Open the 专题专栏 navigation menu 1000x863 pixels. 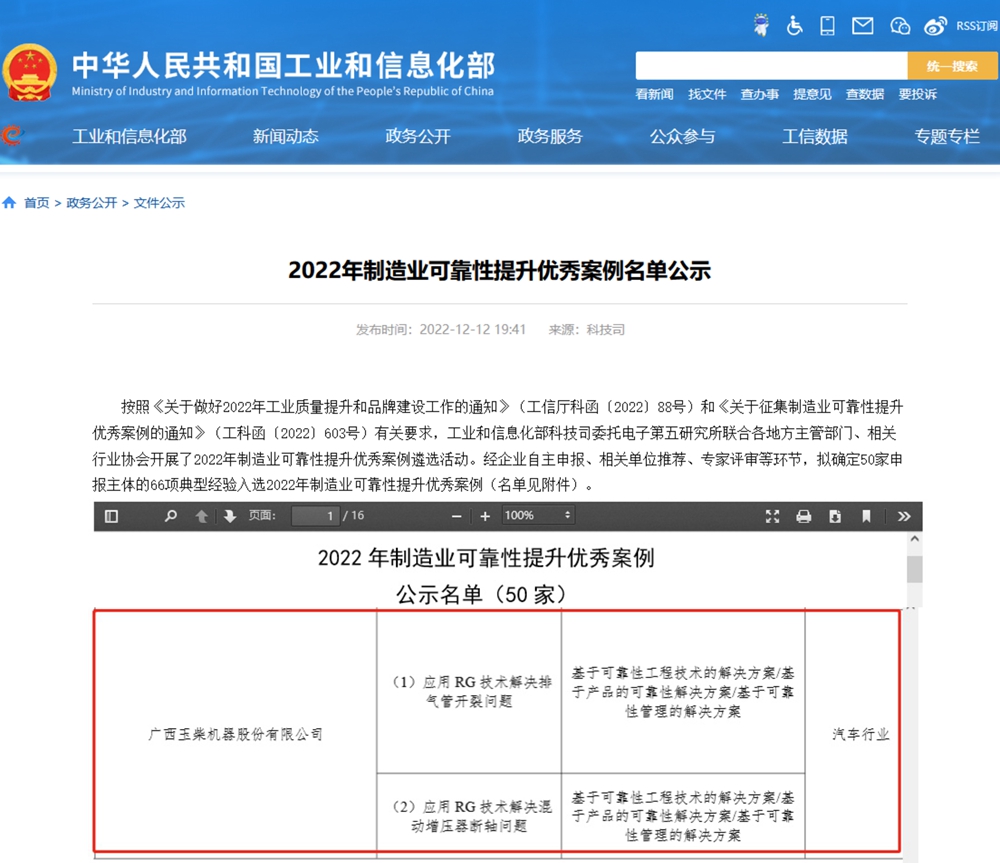[947, 136]
